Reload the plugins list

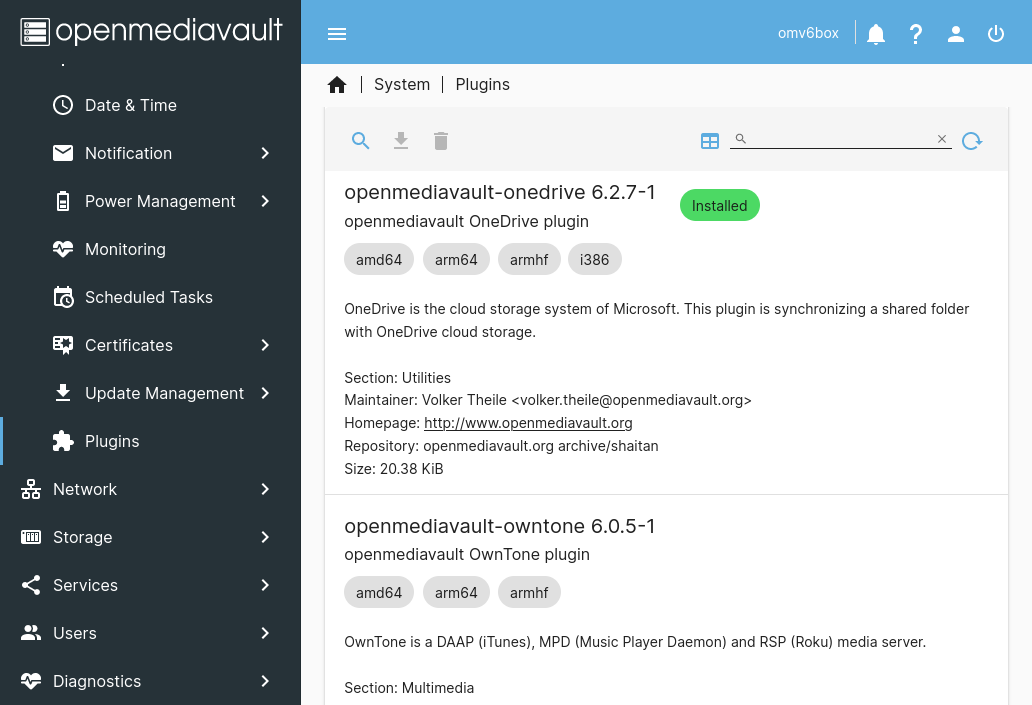click(972, 141)
